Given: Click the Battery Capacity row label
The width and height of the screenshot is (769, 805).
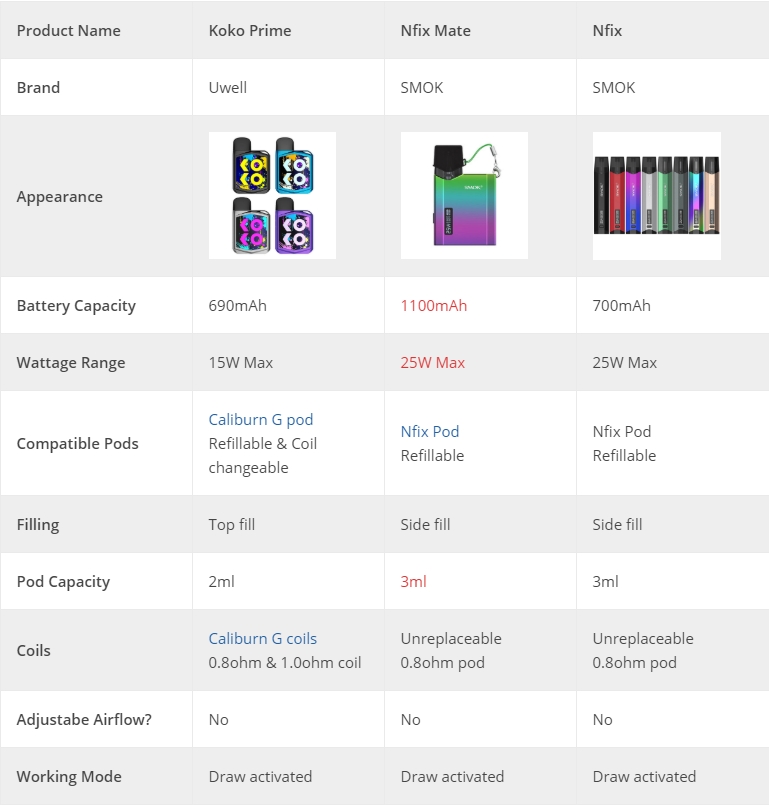Looking at the screenshot, I should 76,305.
